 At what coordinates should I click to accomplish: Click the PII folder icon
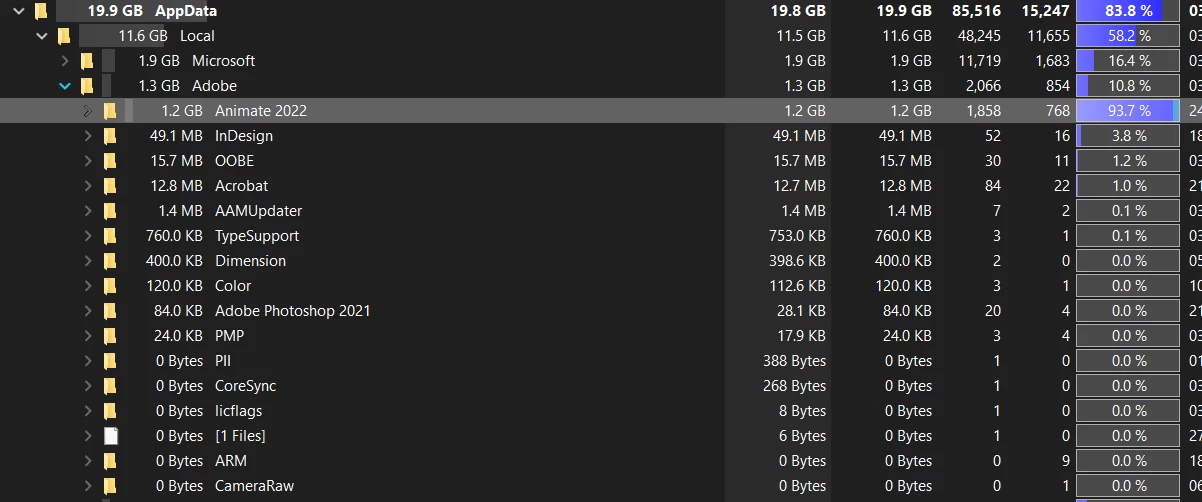pyautogui.click(x=110, y=361)
